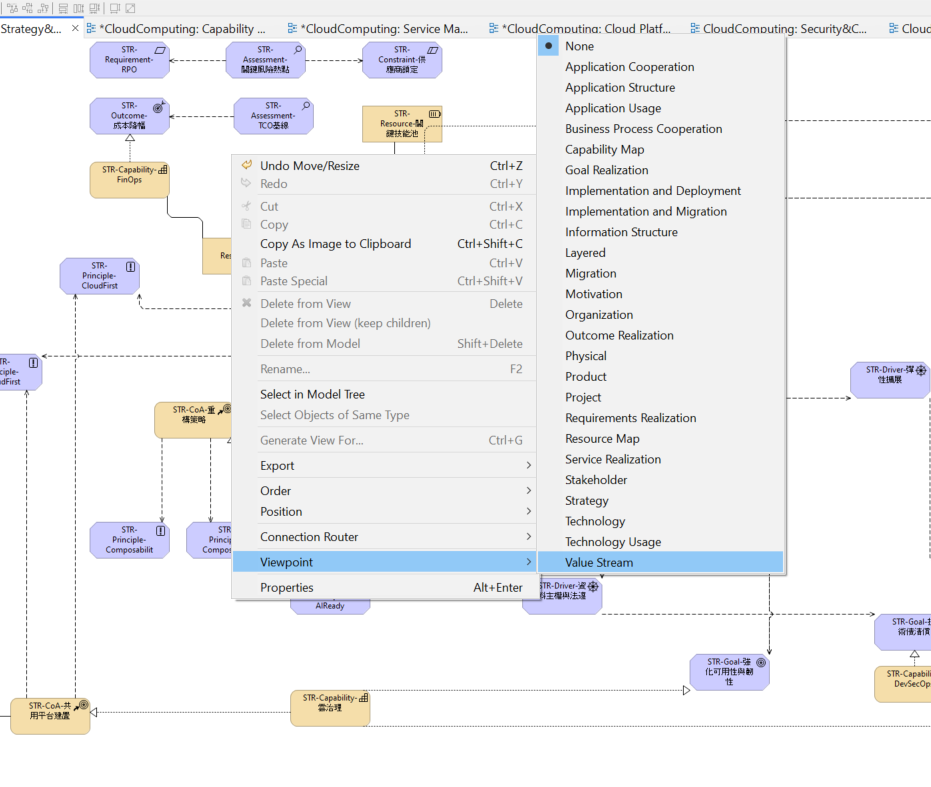Choose the Strategy viewpoint
Screen dimensions: 931x787
661,500
